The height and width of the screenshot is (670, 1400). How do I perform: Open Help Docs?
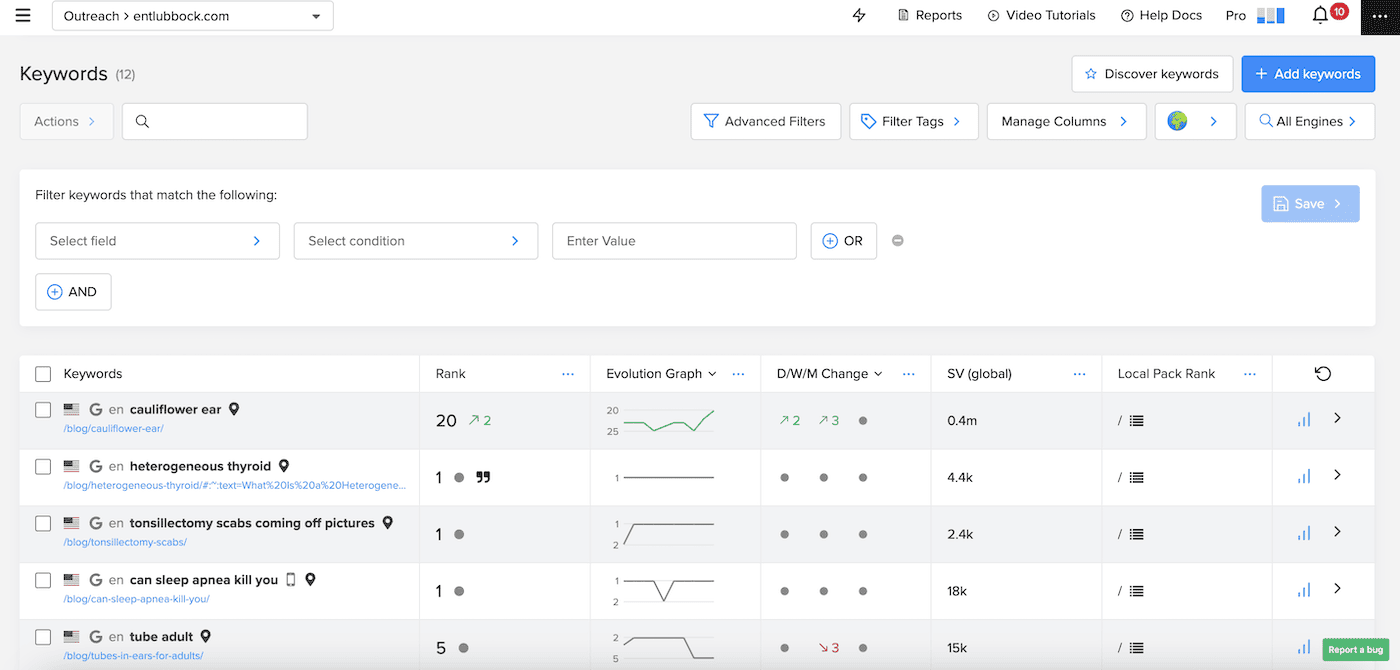(1161, 16)
